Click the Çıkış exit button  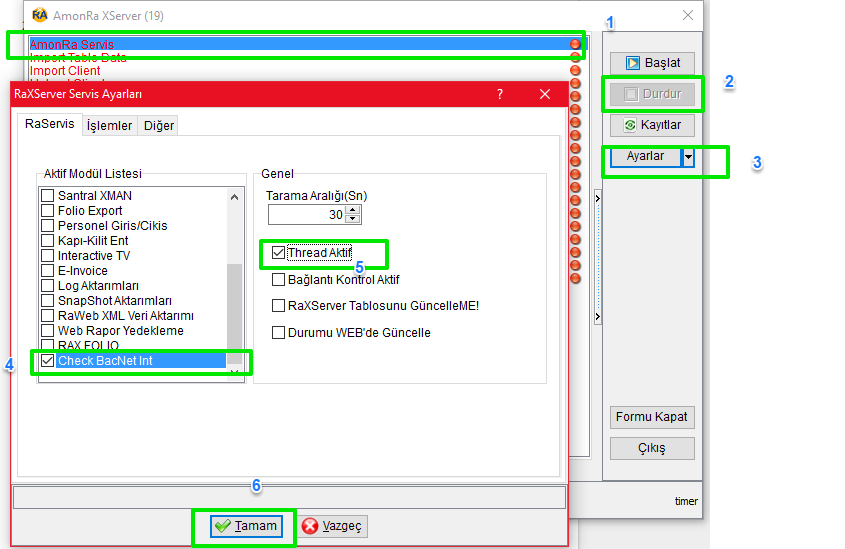[652, 448]
